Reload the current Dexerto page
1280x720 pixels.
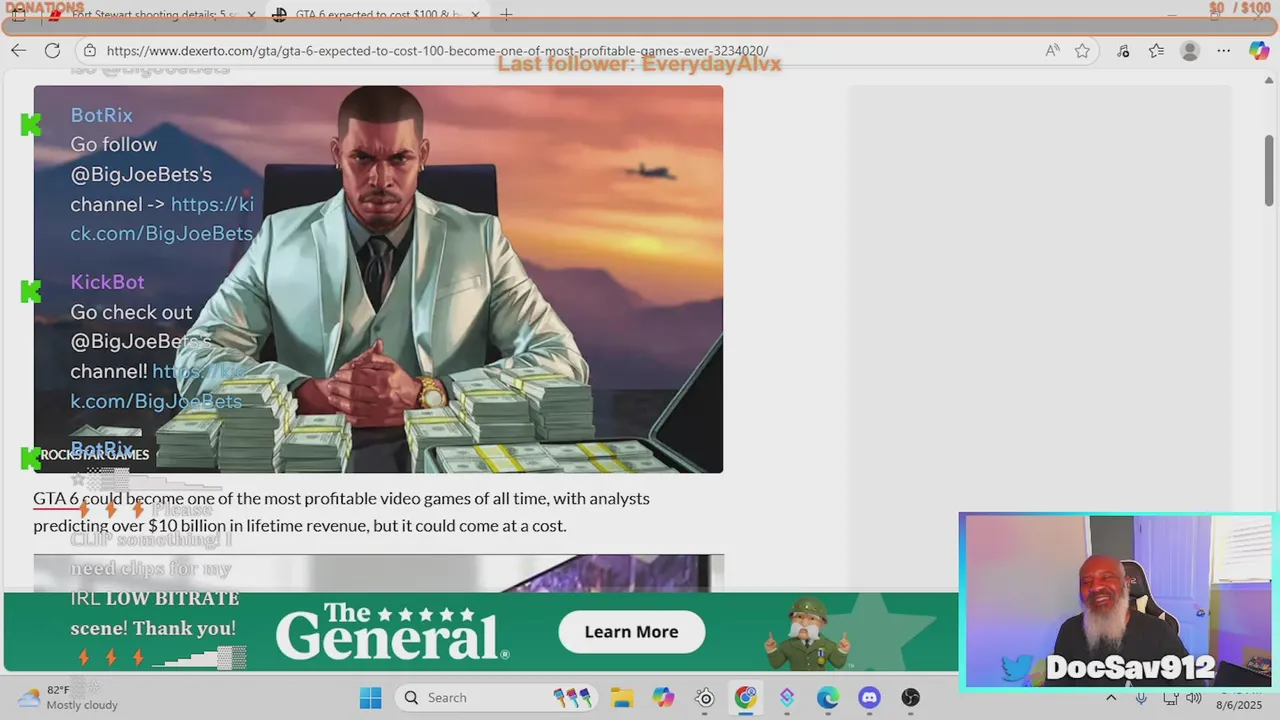point(52,51)
